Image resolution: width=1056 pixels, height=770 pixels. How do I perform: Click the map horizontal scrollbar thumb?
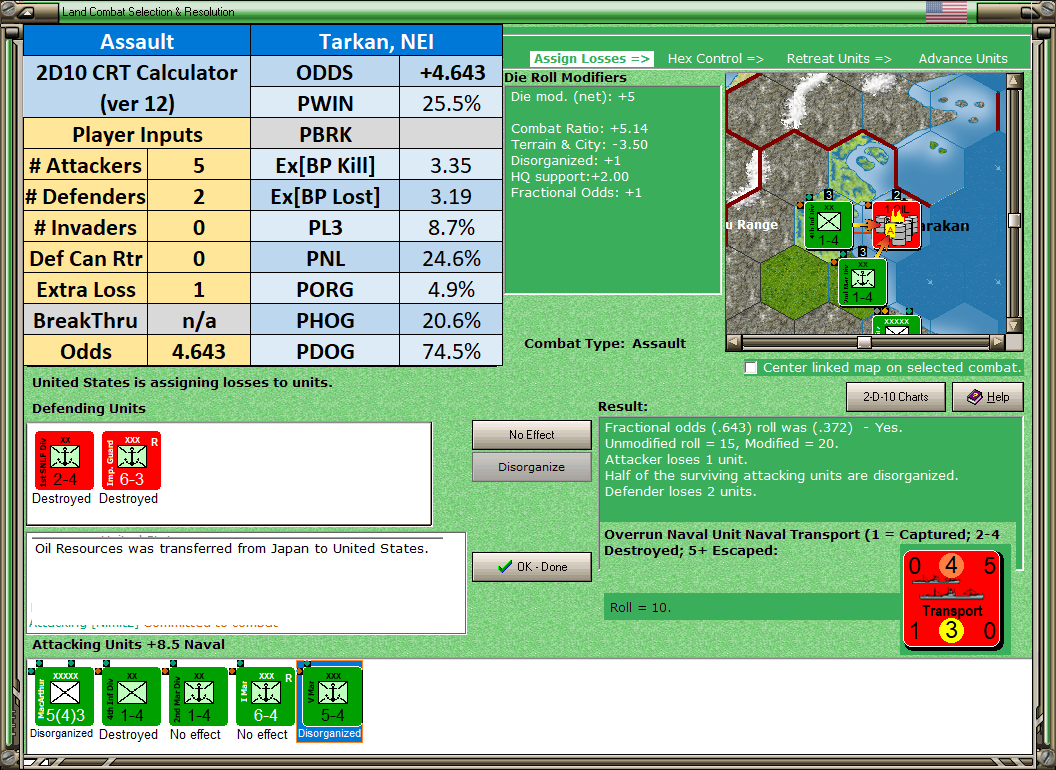click(864, 342)
